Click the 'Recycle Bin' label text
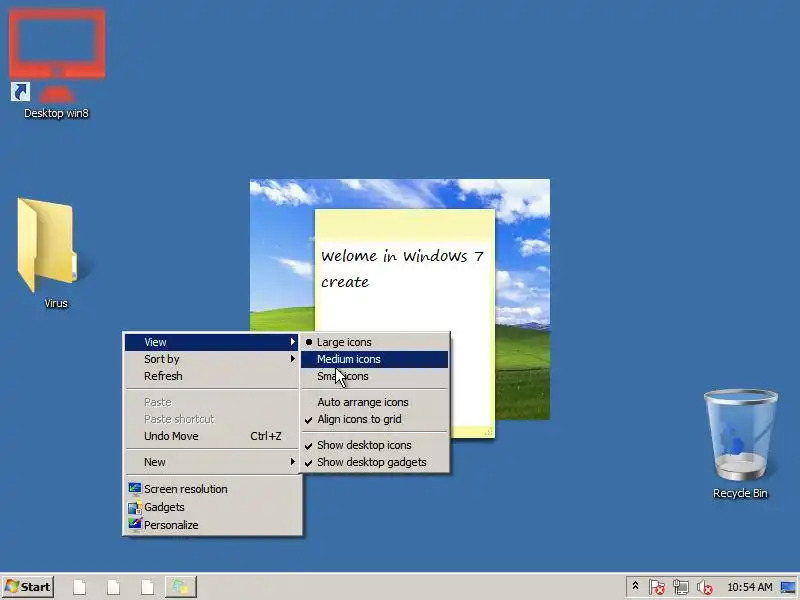The width and height of the screenshot is (800, 600). point(740,493)
